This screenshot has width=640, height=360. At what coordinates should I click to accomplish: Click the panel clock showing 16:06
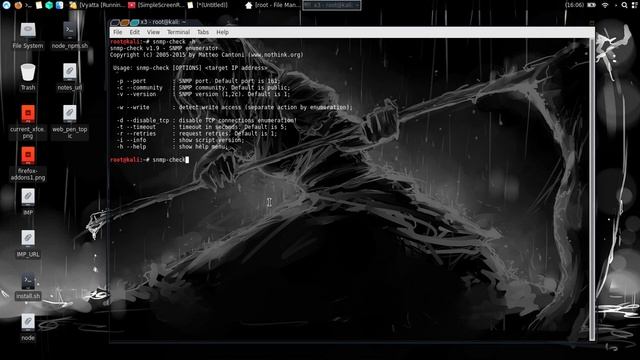[574, 5]
